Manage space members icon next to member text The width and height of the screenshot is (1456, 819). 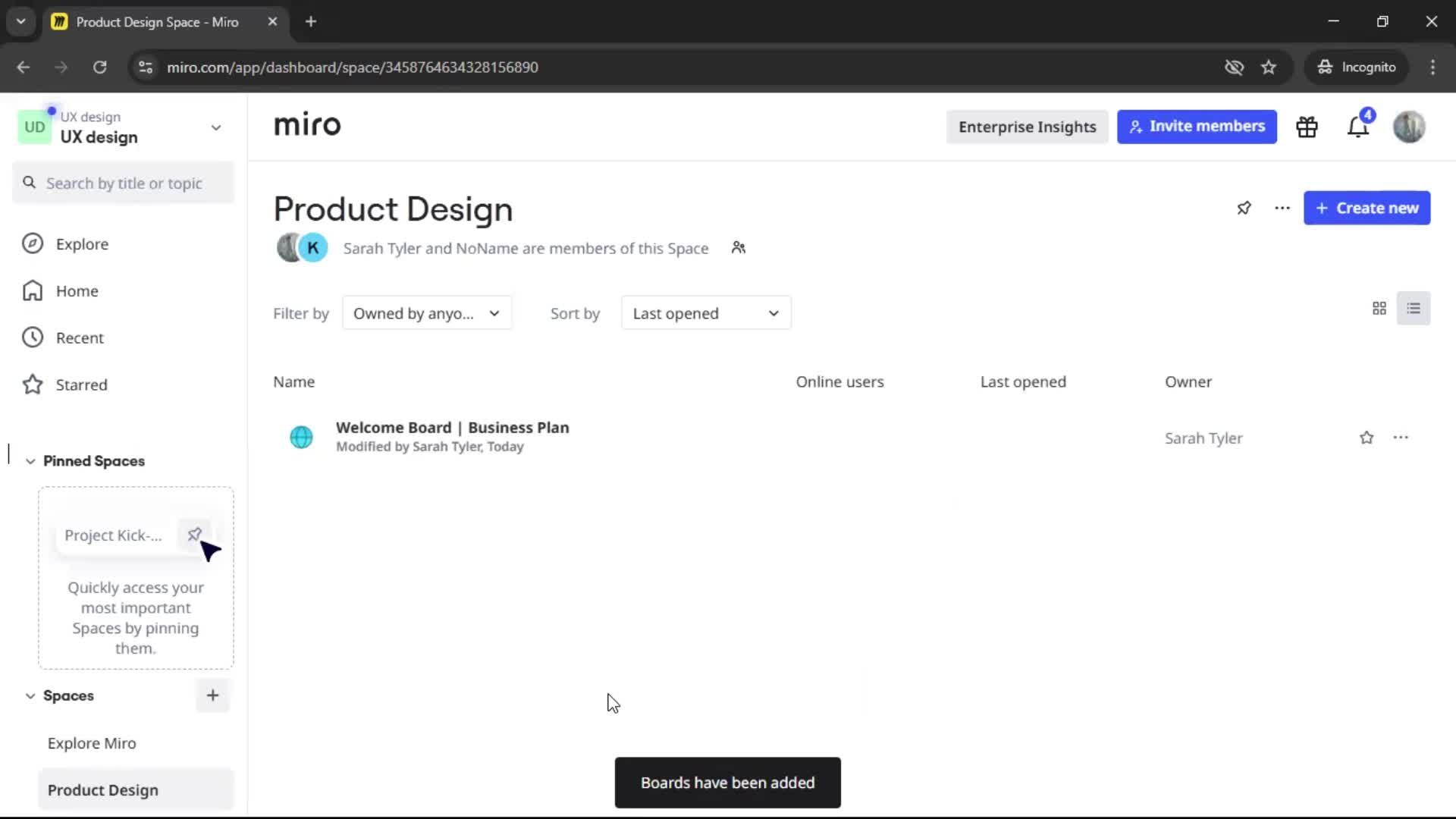point(739,248)
